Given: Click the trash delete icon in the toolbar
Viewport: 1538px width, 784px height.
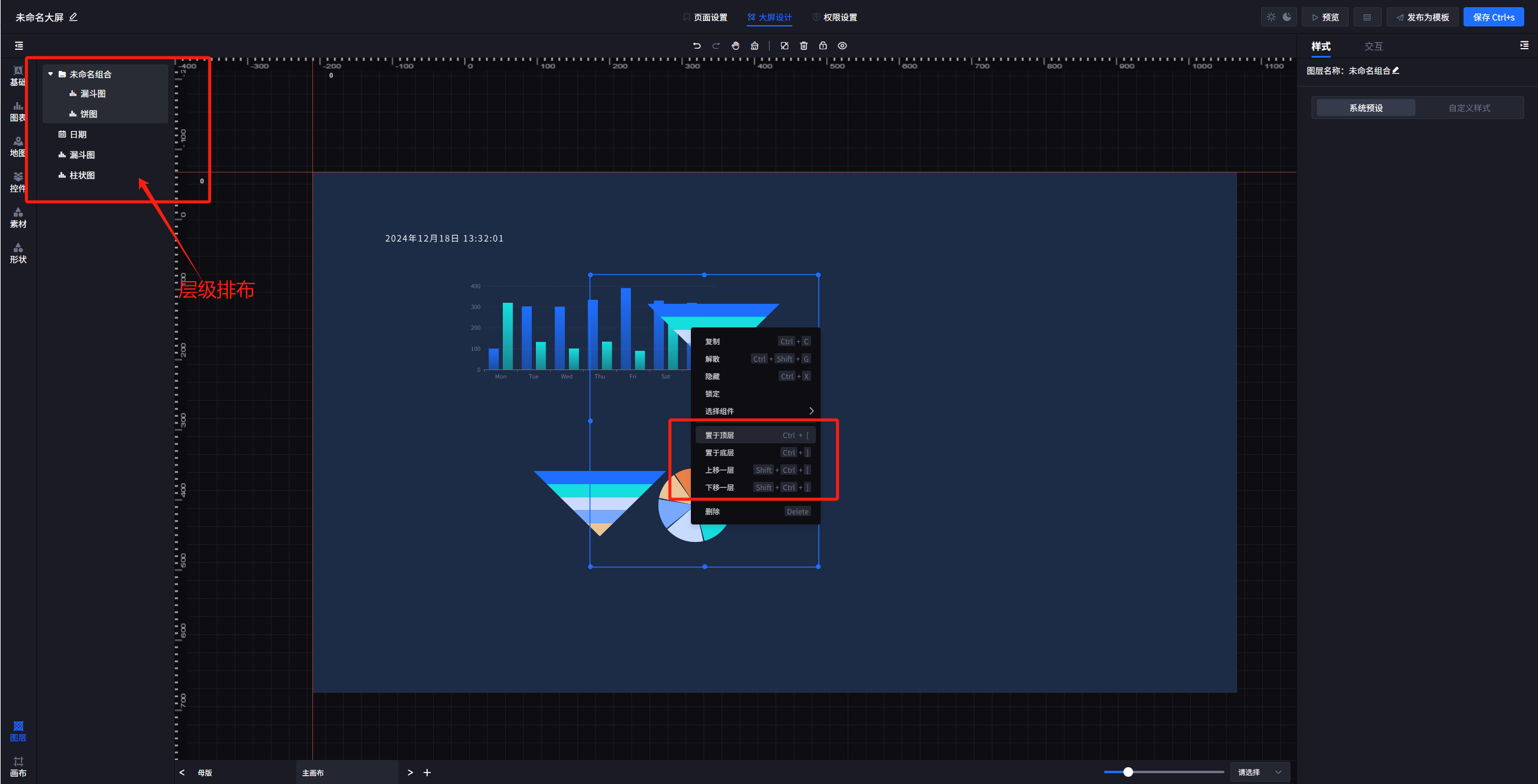Looking at the screenshot, I should [x=804, y=46].
